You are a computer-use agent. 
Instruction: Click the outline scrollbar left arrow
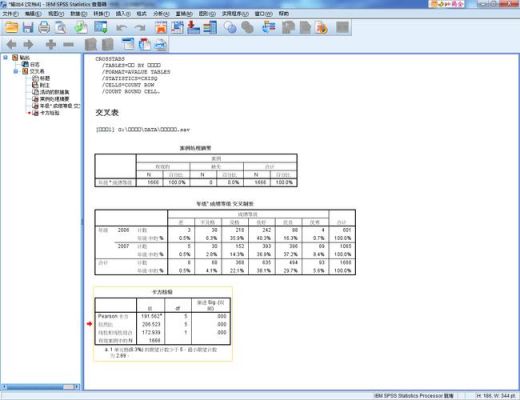pyautogui.click(x=4, y=387)
